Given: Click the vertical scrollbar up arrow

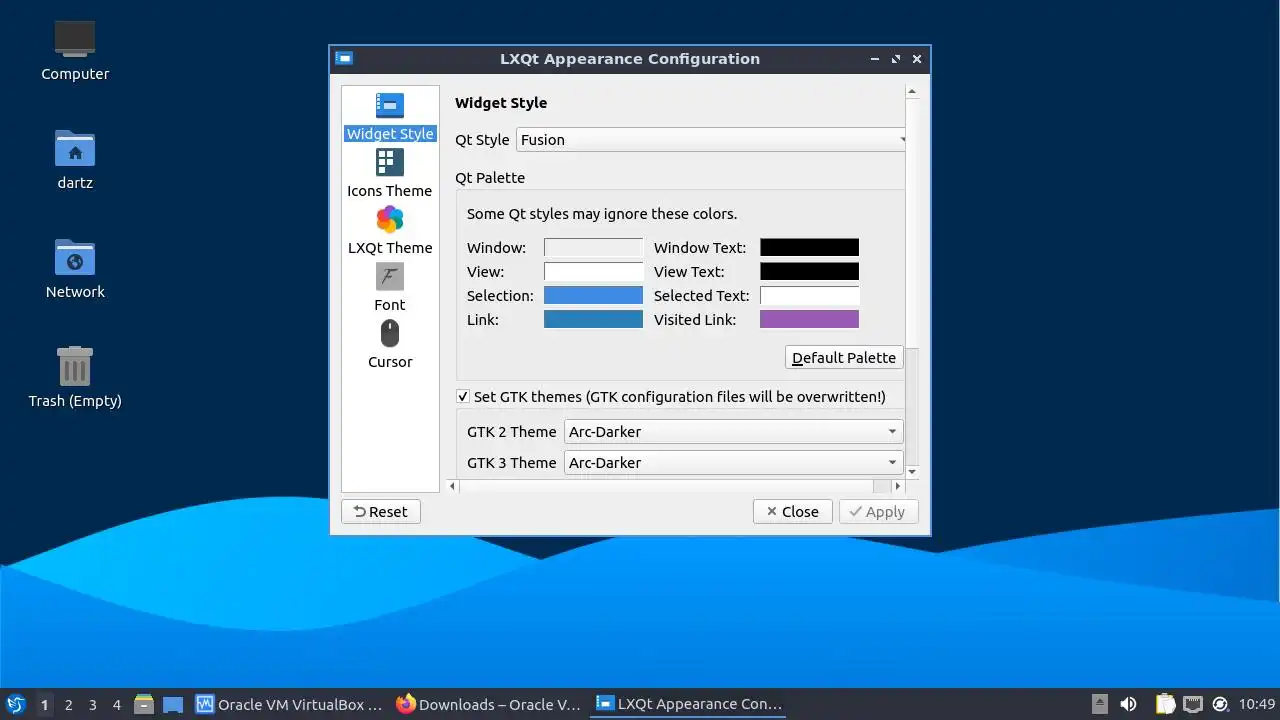Looking at the screenshot, I should (x=912, y=92).
